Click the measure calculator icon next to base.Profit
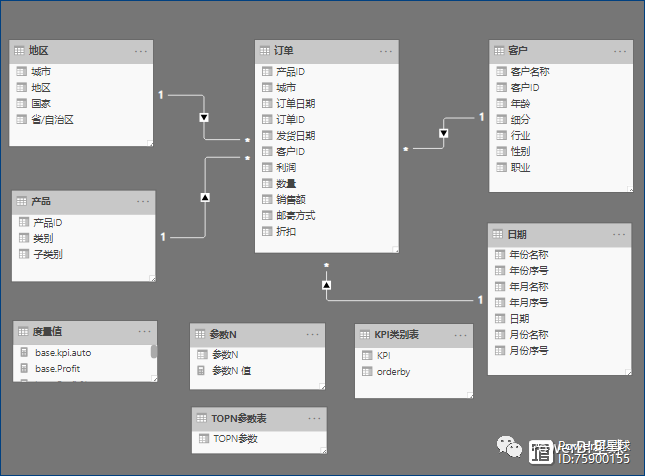This screenshot has height=476, width=645. [24, 368]
